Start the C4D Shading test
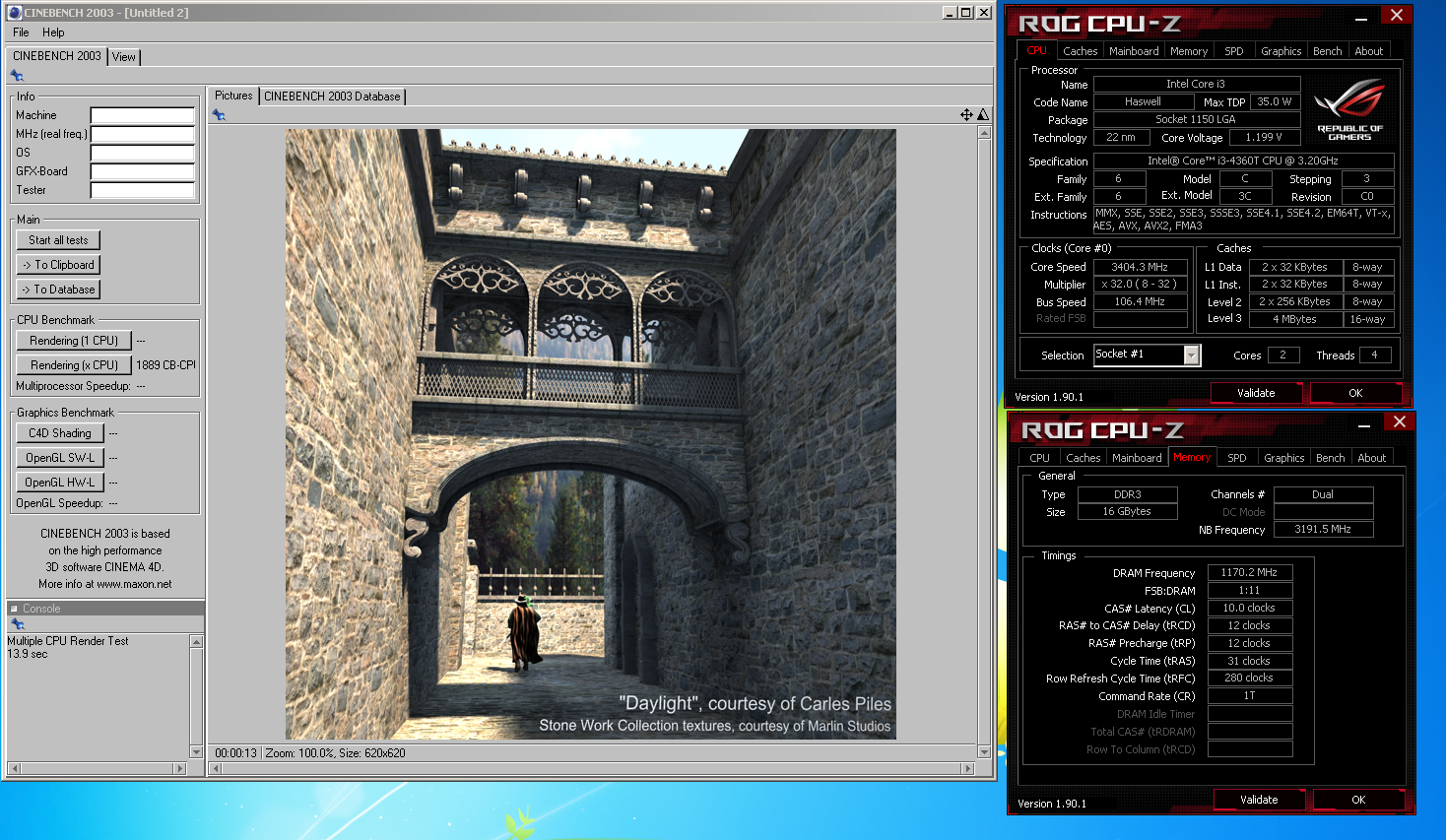The image size is (1446, 840). [x=59, y=433]
